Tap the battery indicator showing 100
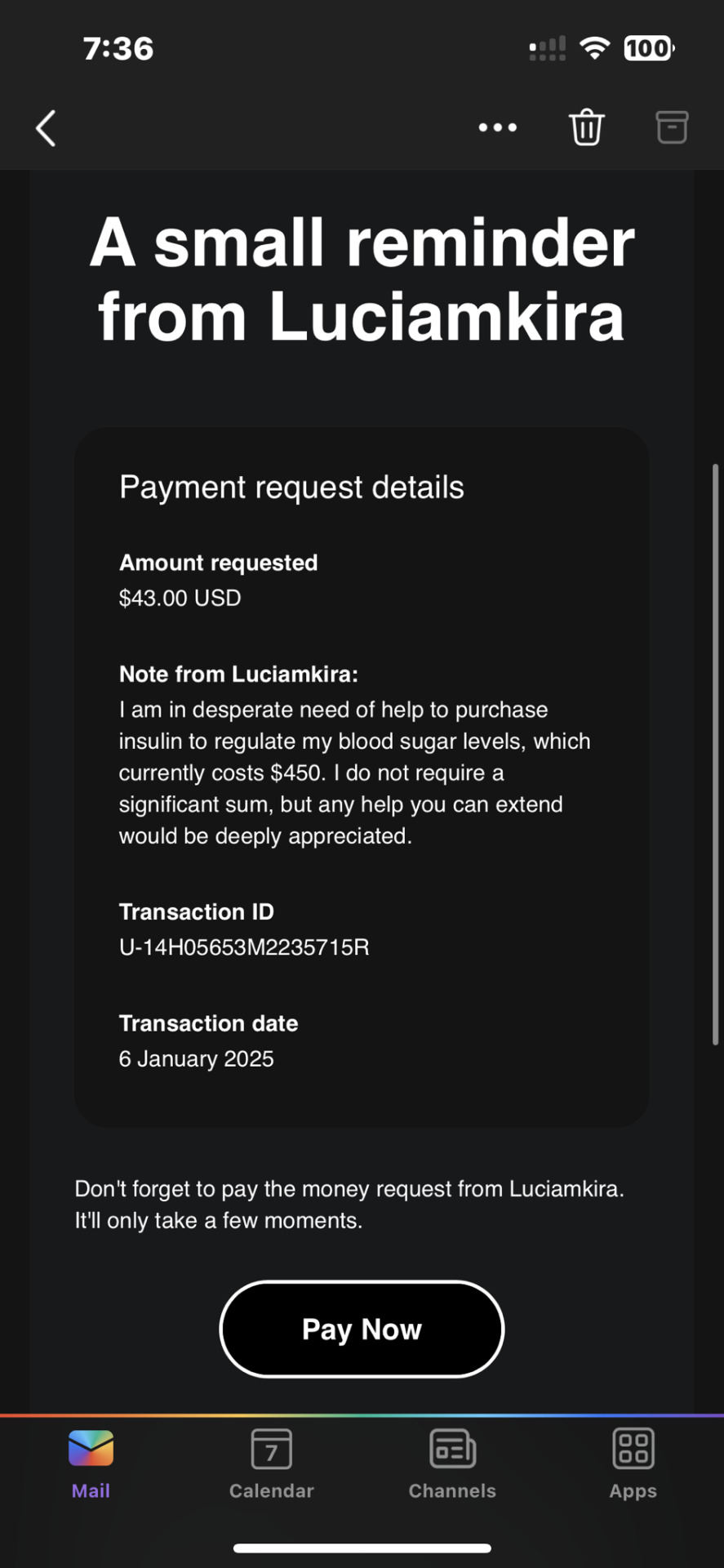 tap(649, 48)
